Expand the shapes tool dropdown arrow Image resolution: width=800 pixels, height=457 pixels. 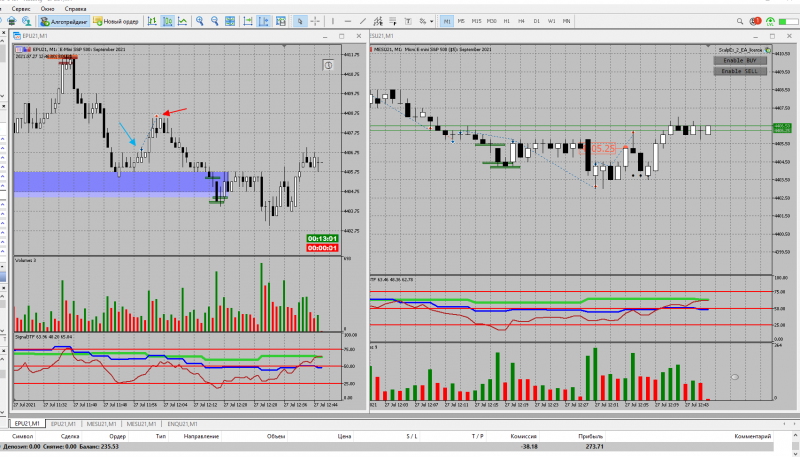point(432,21)
